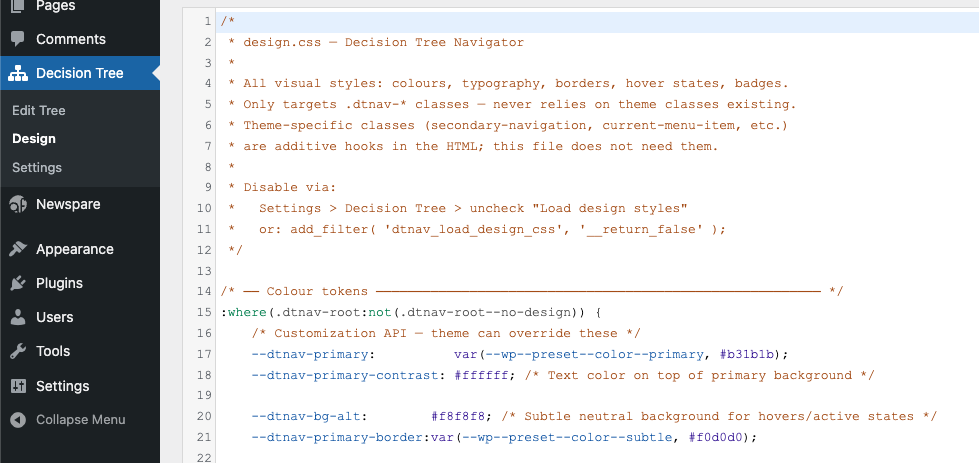
Task: Click the 'Load design styles' comment line
Action: [473, 208]
